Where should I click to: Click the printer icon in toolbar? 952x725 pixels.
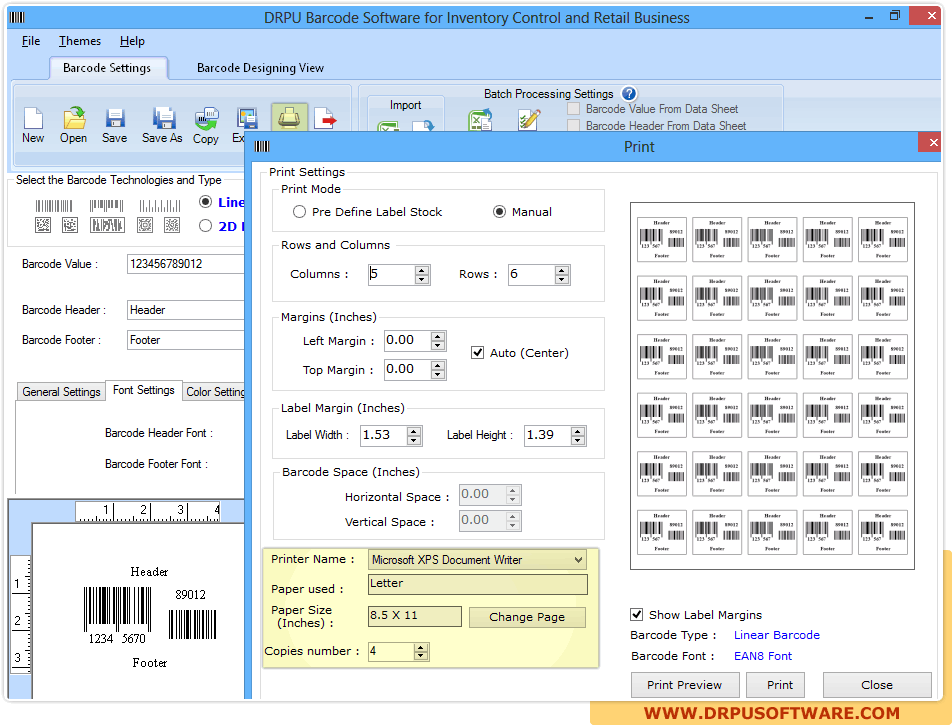(289, 117)
